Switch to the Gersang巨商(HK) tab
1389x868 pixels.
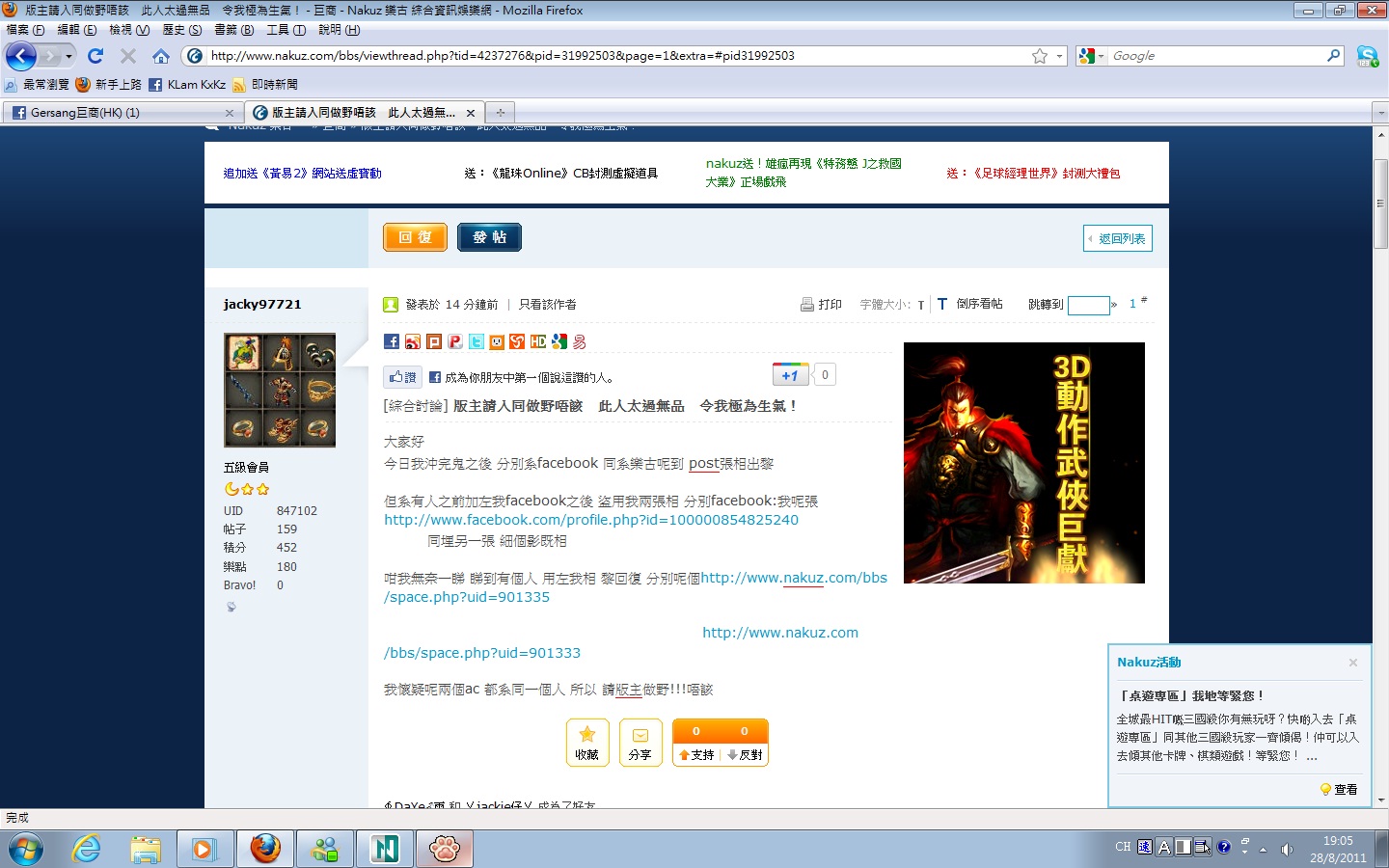[116, 113]
